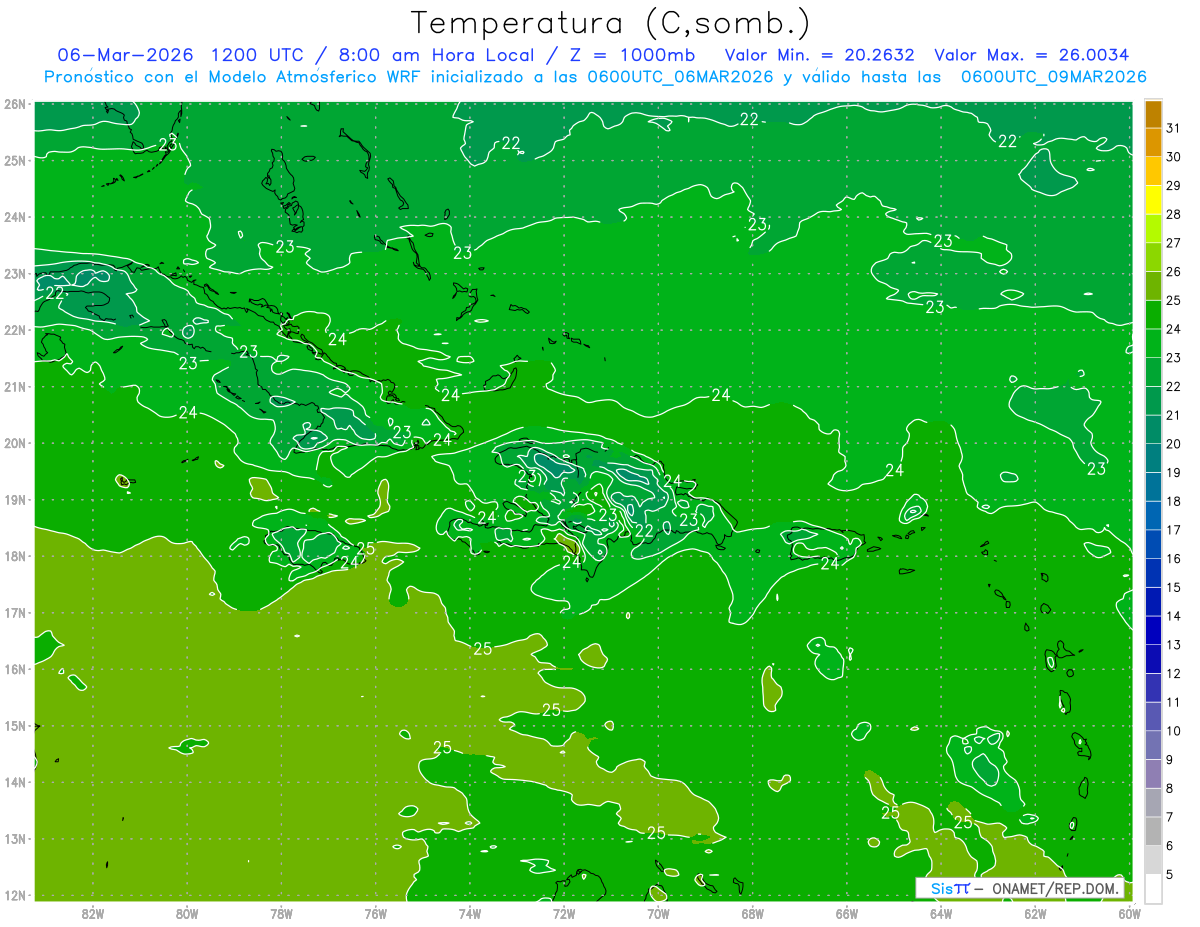1200x927 pixels.
Task: Click the '15' label on the color scale
Action: (x=1173, y=587)
